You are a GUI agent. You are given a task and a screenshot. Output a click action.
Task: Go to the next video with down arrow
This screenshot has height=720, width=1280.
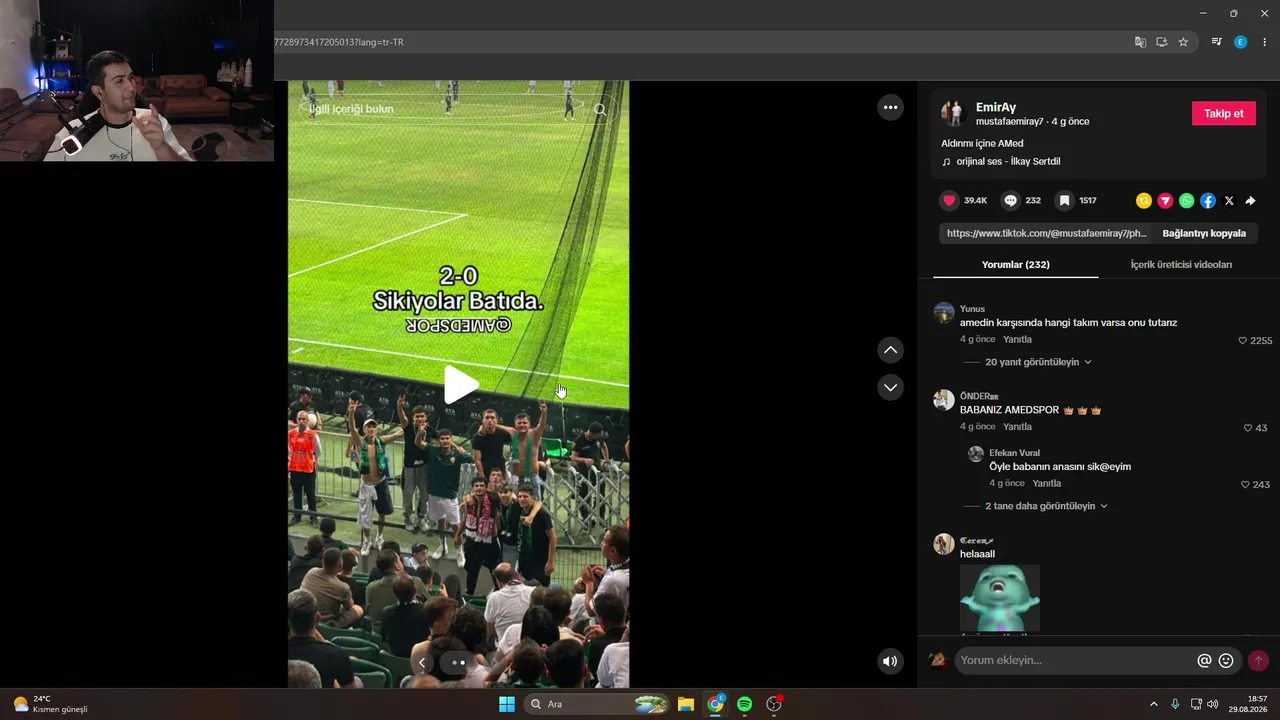point(890,387)
